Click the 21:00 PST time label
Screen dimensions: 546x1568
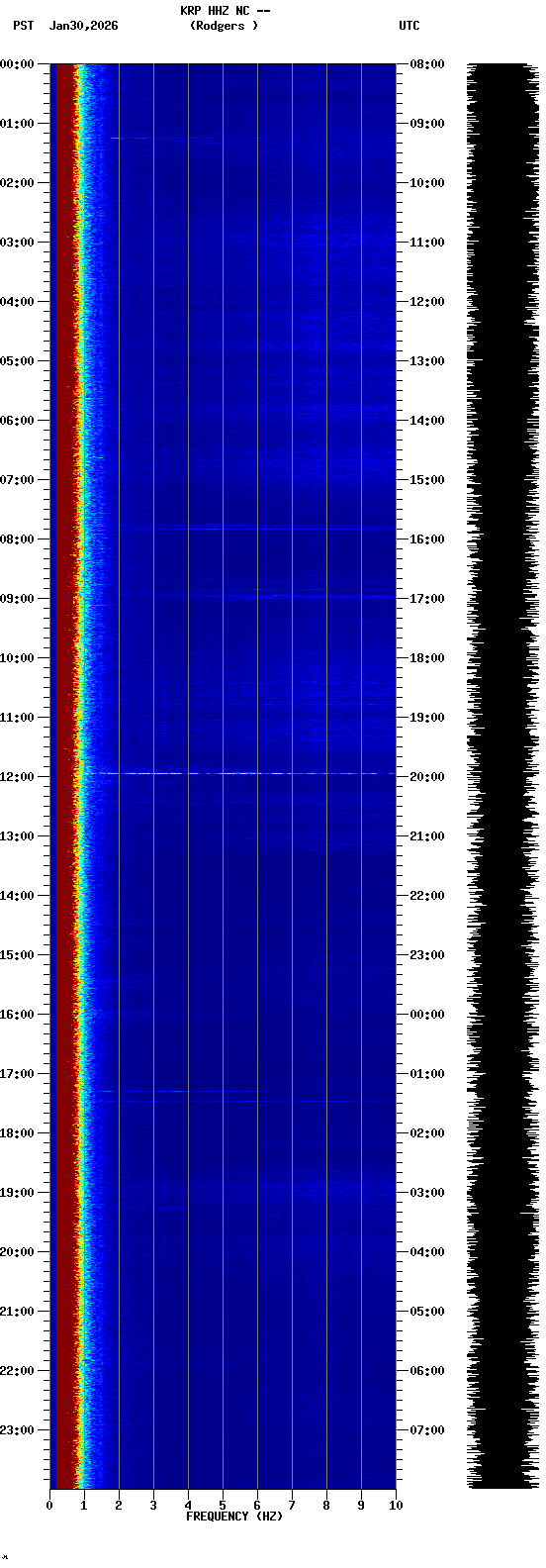click(18, 1312)
